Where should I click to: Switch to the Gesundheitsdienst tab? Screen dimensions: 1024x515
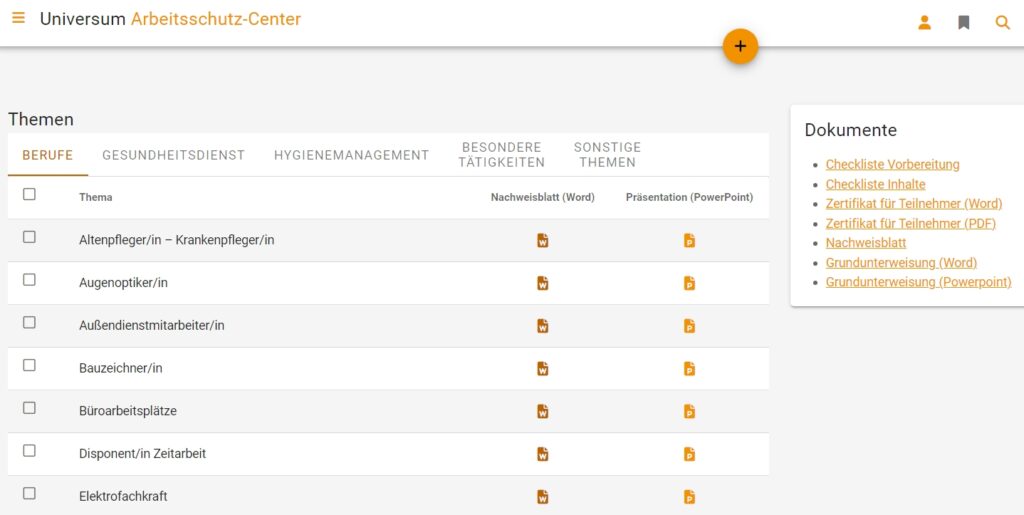click(173, 155)
